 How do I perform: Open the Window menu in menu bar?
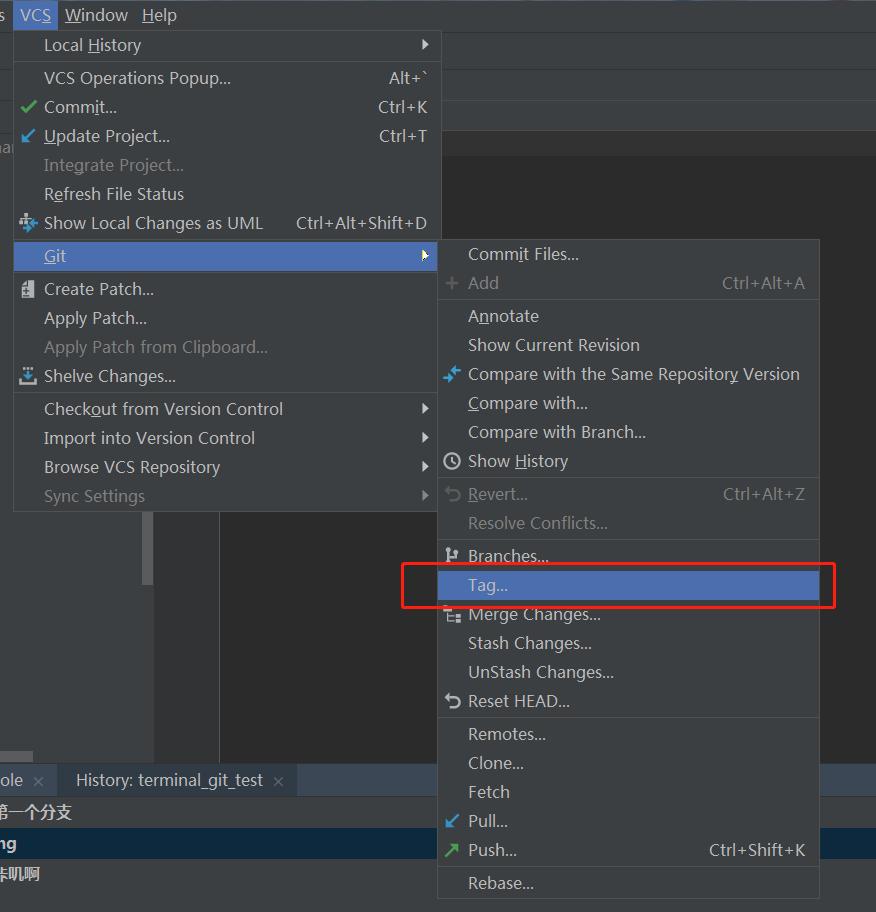point(96,15)
